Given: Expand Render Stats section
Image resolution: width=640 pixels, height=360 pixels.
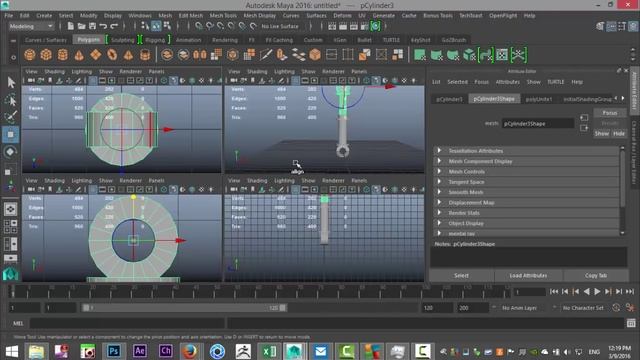Looking at the screenshot, I should (x=526, y=213).
